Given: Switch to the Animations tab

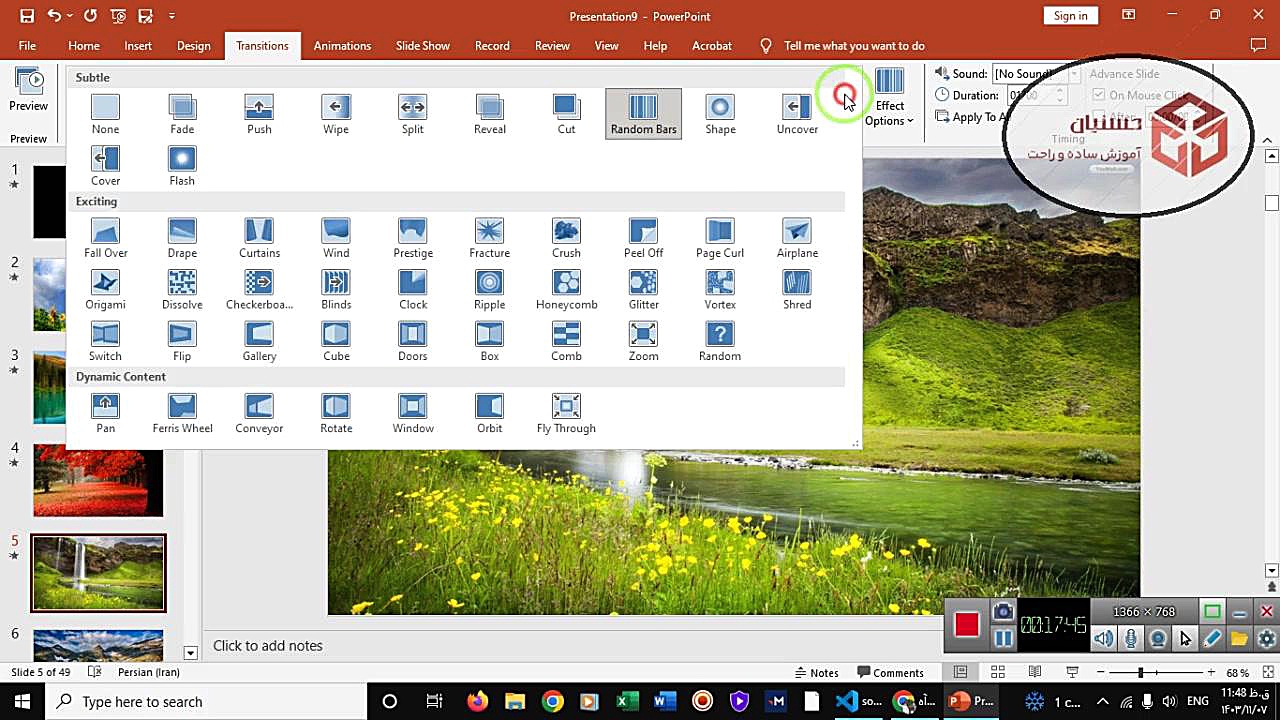Looking at the screenshot, I should (x=342, y=46).
